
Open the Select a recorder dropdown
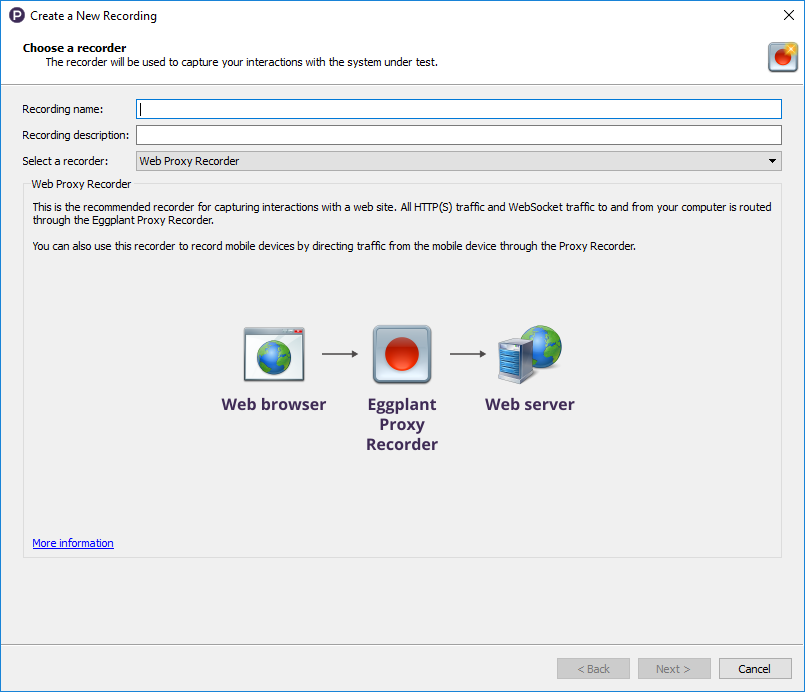(458, 161)
